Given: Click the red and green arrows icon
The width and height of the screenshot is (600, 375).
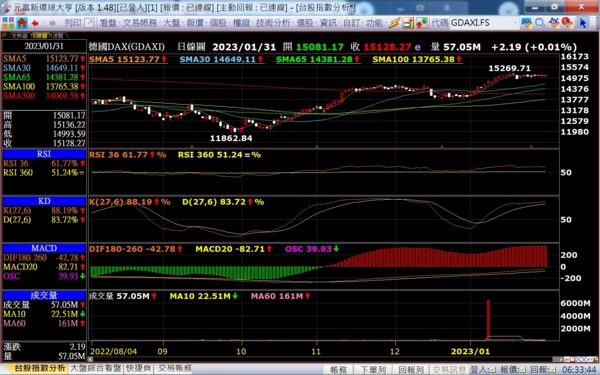Looking at the screenshot, I should 422,23.
